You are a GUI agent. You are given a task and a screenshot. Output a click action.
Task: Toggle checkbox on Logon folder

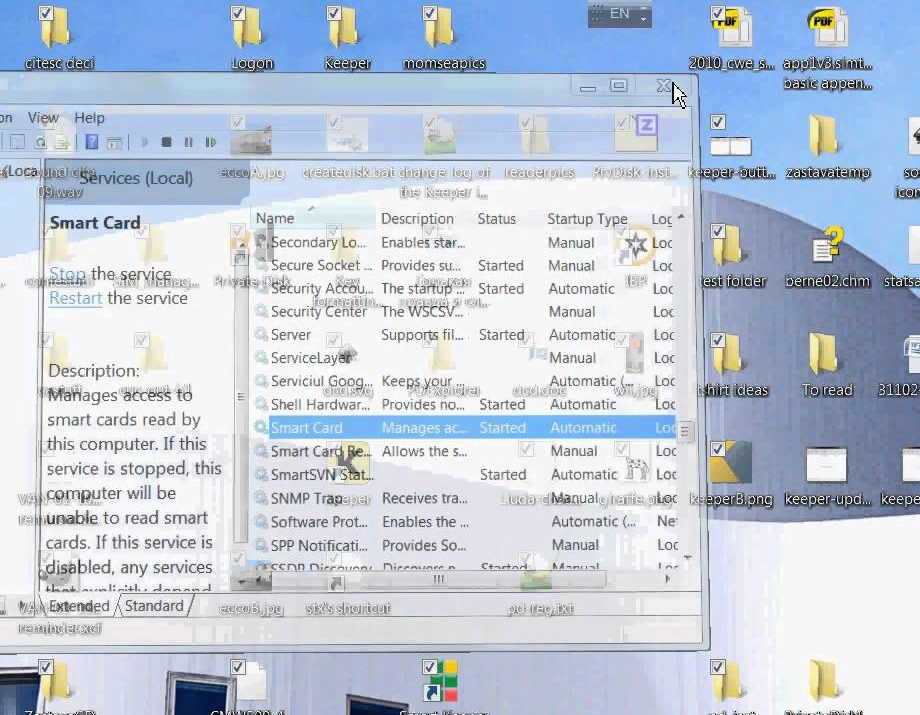(238, 14)
